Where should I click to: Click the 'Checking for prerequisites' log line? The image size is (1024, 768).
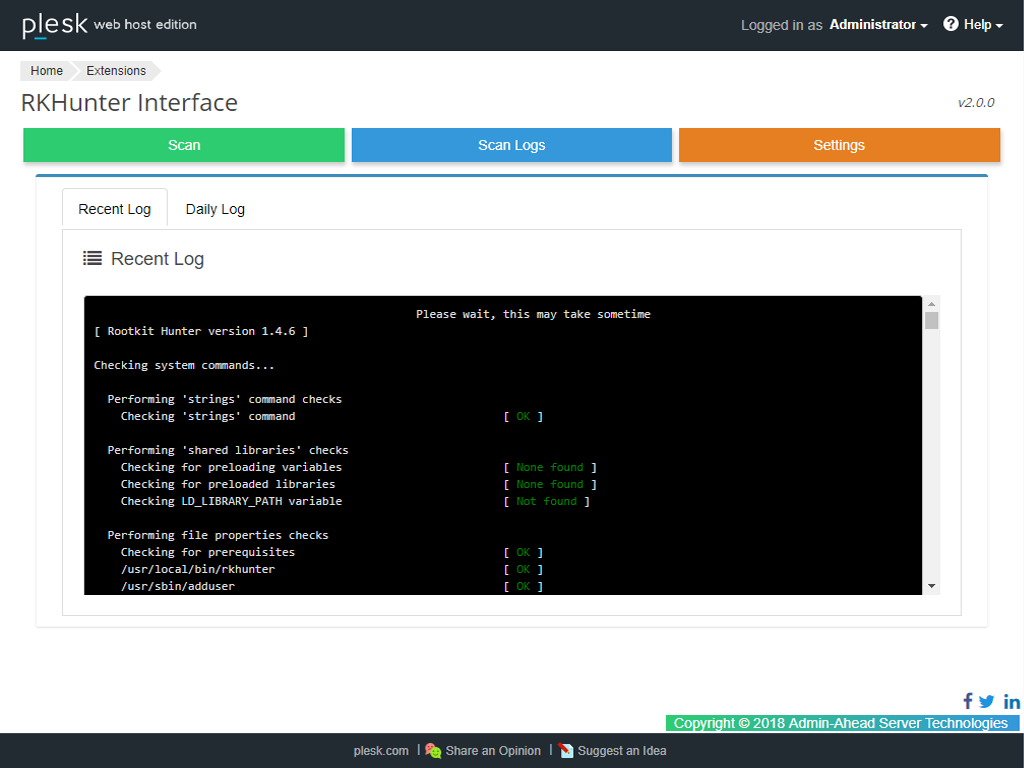click(x=208, y=552)
